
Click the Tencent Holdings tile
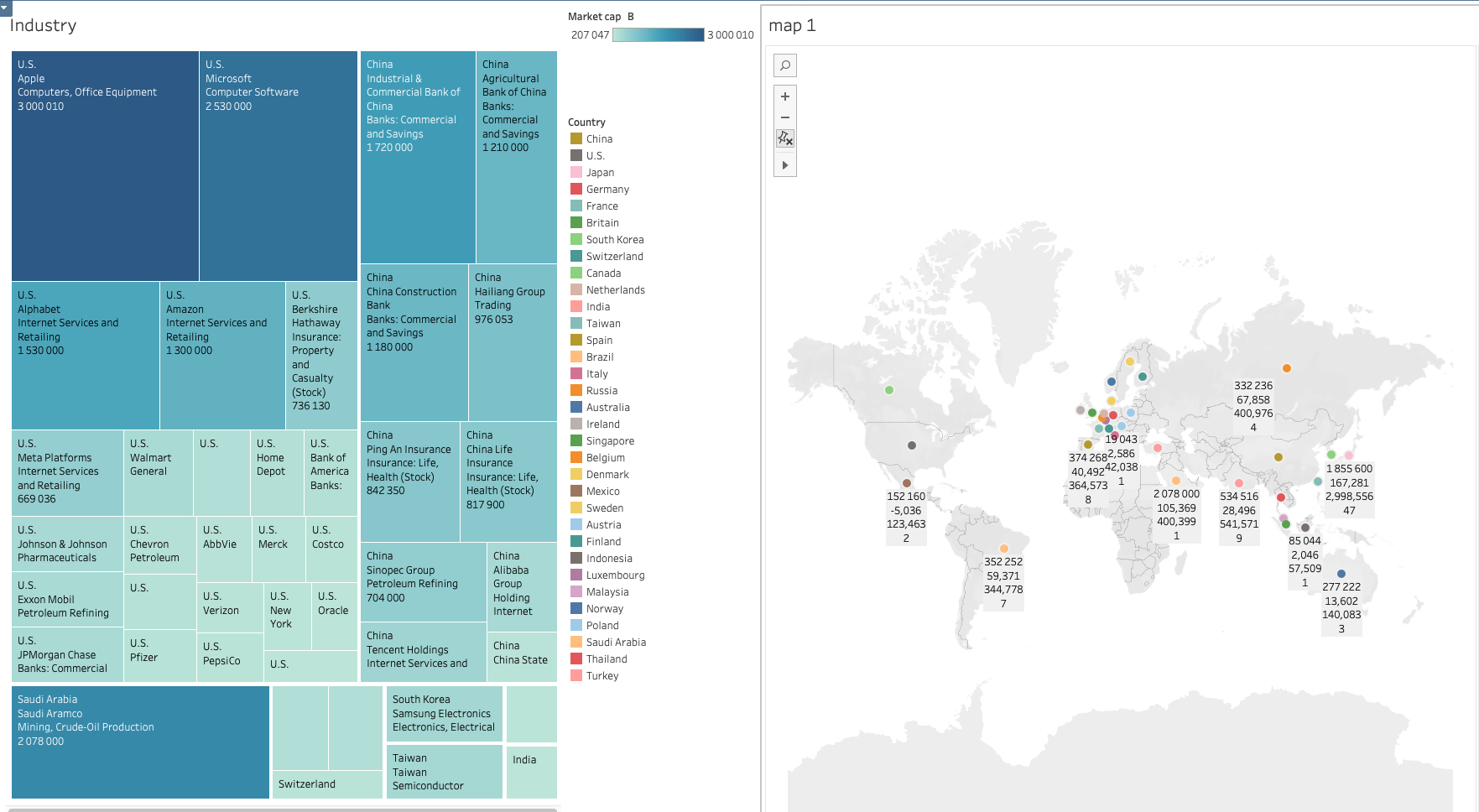424,652
